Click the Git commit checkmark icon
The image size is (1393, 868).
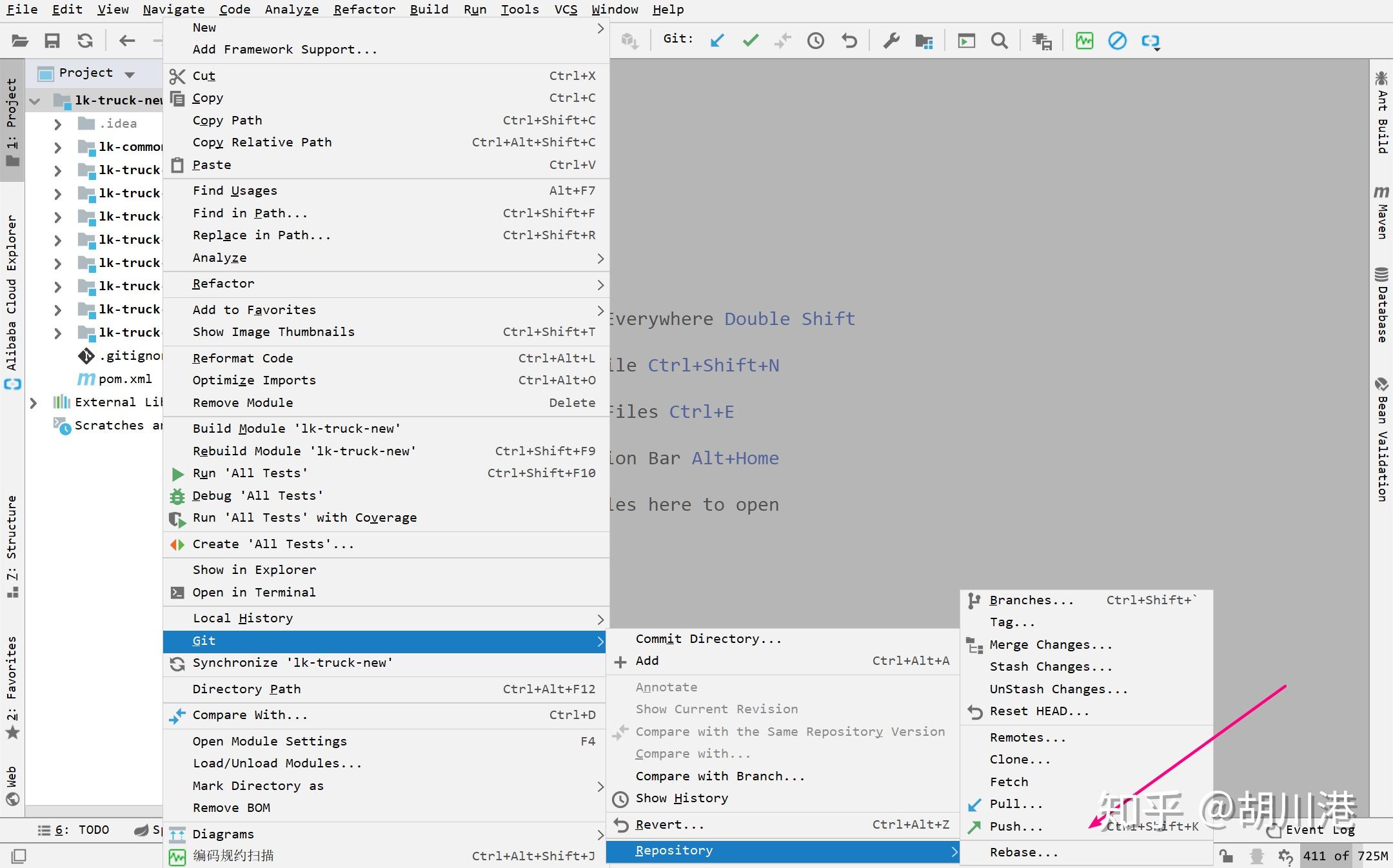coord(750,41)
